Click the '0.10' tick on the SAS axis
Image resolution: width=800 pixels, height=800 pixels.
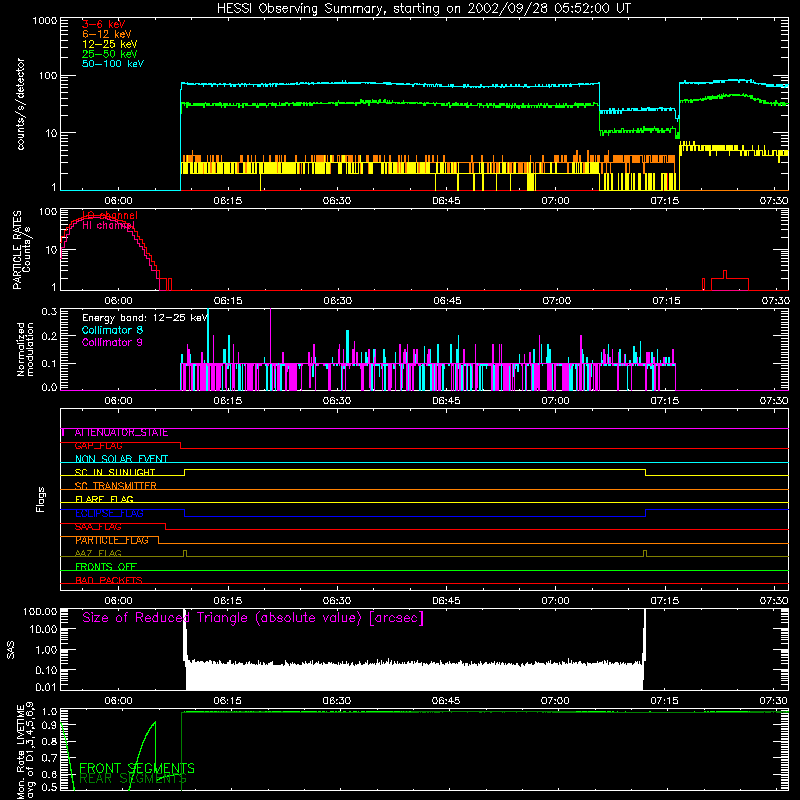pyautogui.click(x=46, y=670)
